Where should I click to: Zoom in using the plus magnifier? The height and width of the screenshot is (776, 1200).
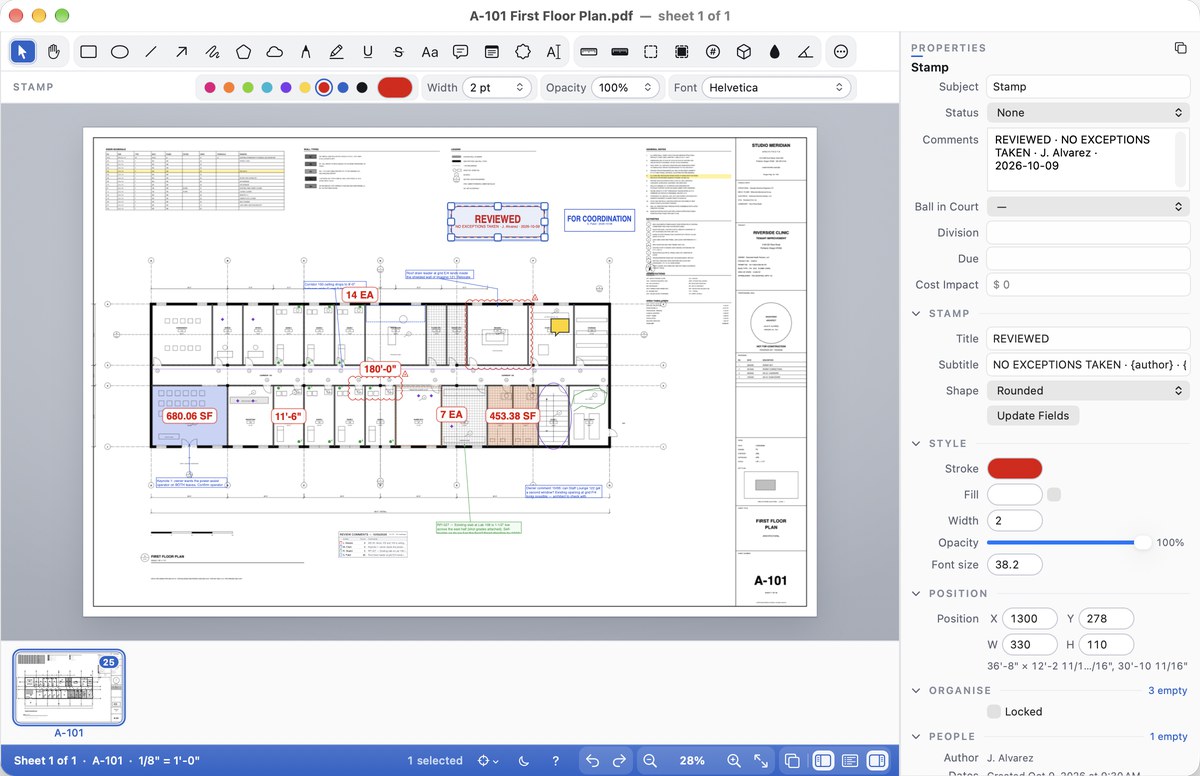734,761
